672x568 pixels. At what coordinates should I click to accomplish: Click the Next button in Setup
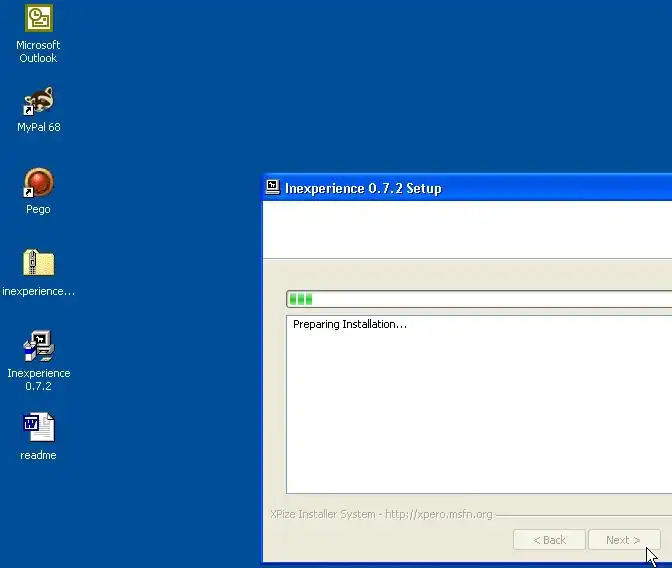pyautogui.click(x=624, y=540)
